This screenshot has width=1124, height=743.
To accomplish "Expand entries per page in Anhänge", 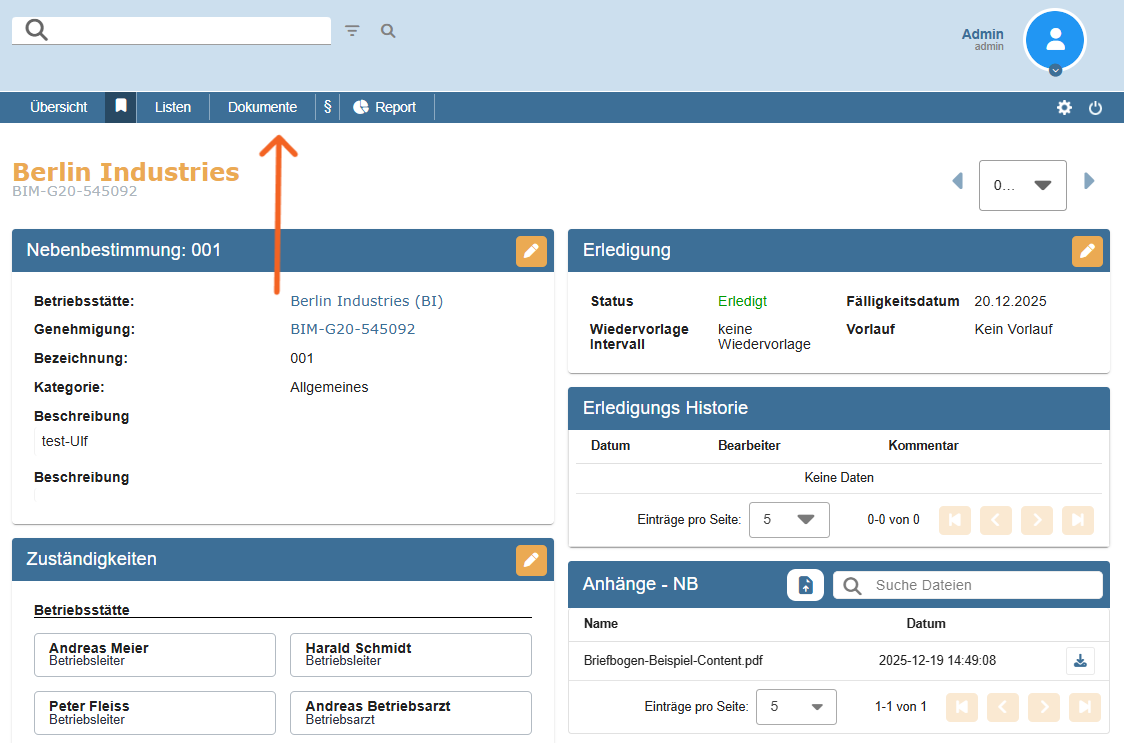I will [x=796, y=706].
